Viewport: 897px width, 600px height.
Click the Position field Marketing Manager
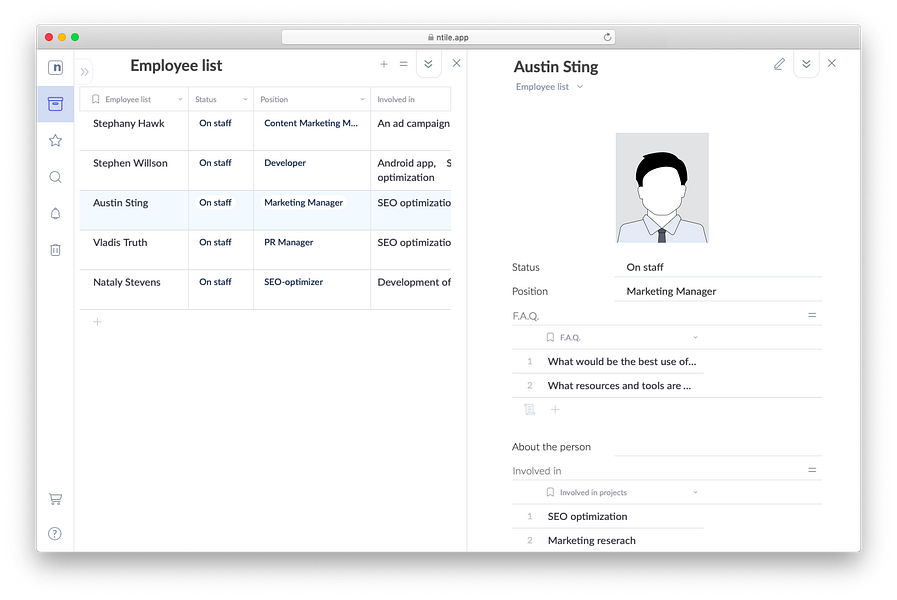(718, 291)
